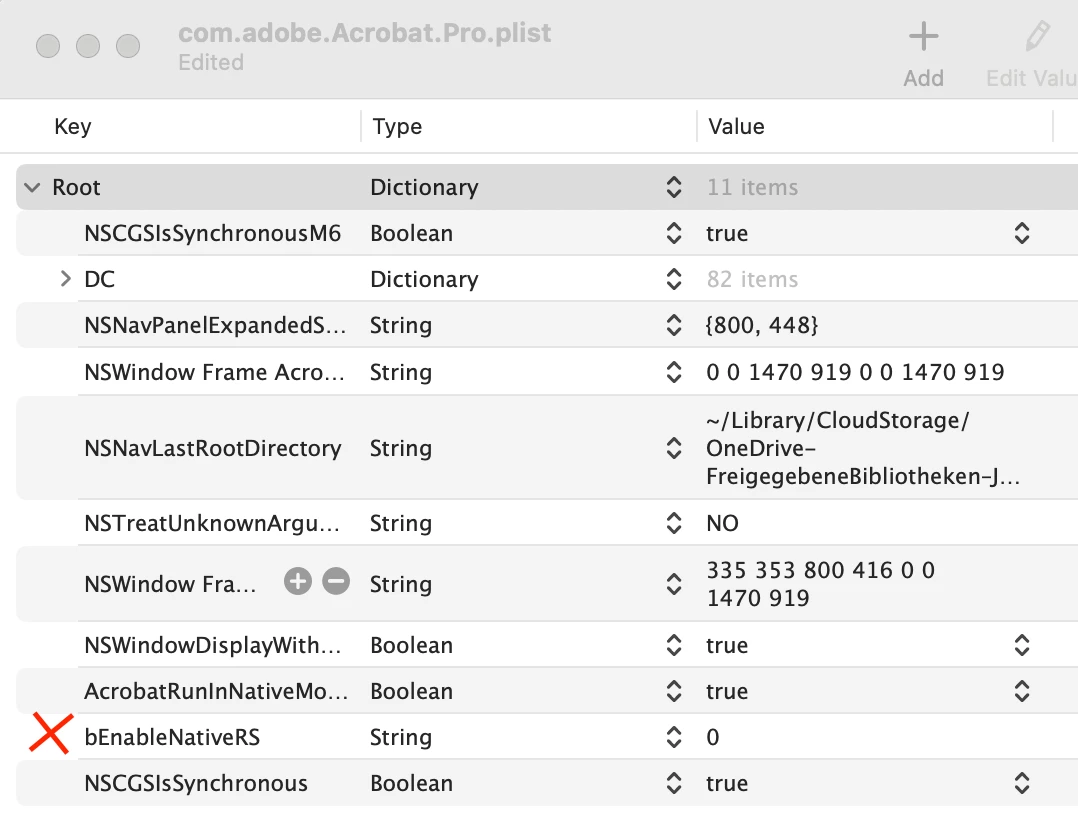The width and height of the screenshot is (1078, 832).
Task: Select the NSWindow Frame Acro… key
Action: tap(214, 372)
